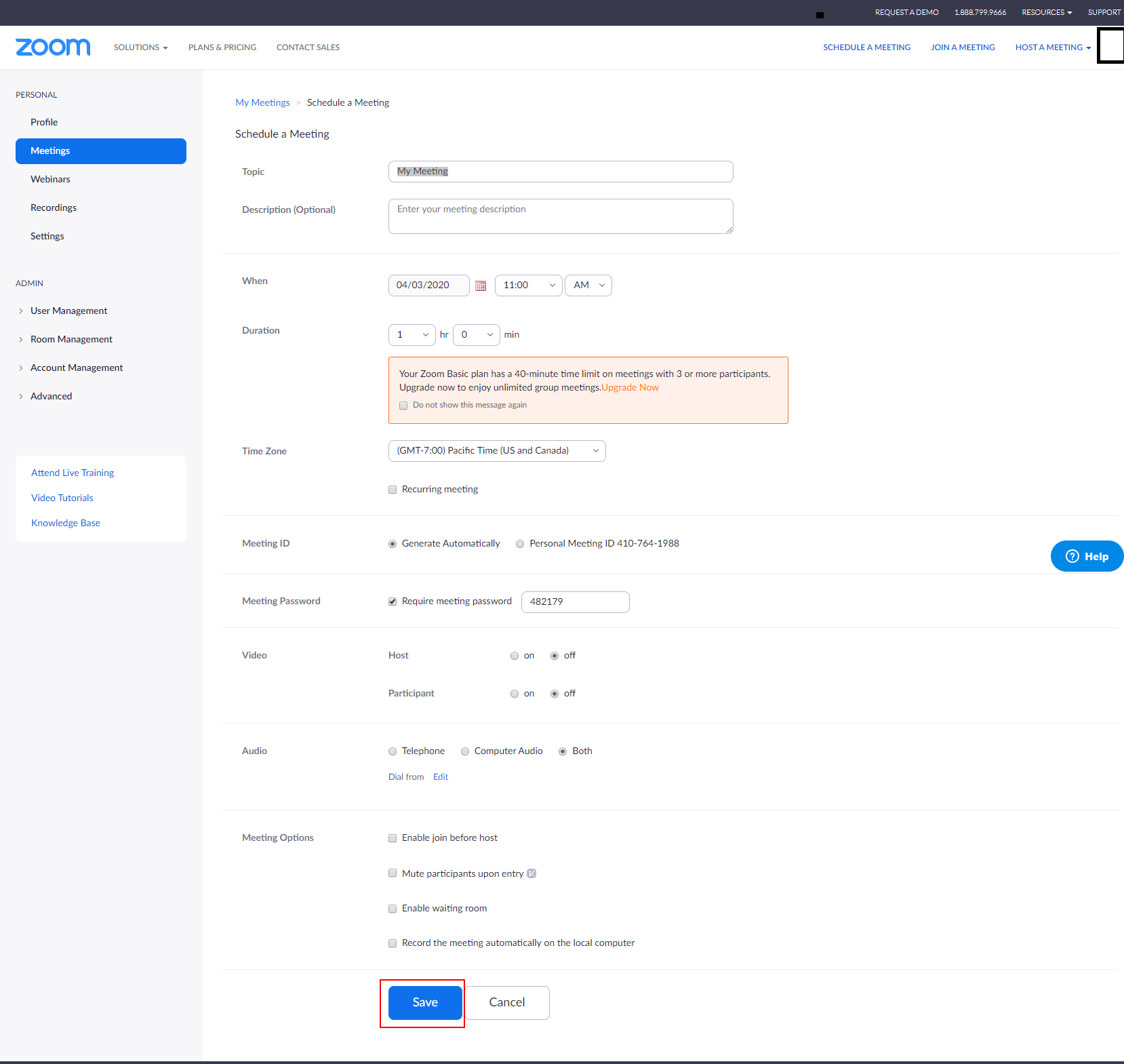Uncheck Require meeting password

point(393,602)
